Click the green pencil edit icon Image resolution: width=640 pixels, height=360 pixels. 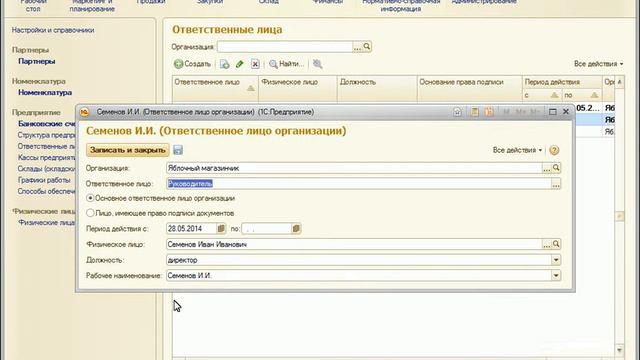click(x=240, y=64)
